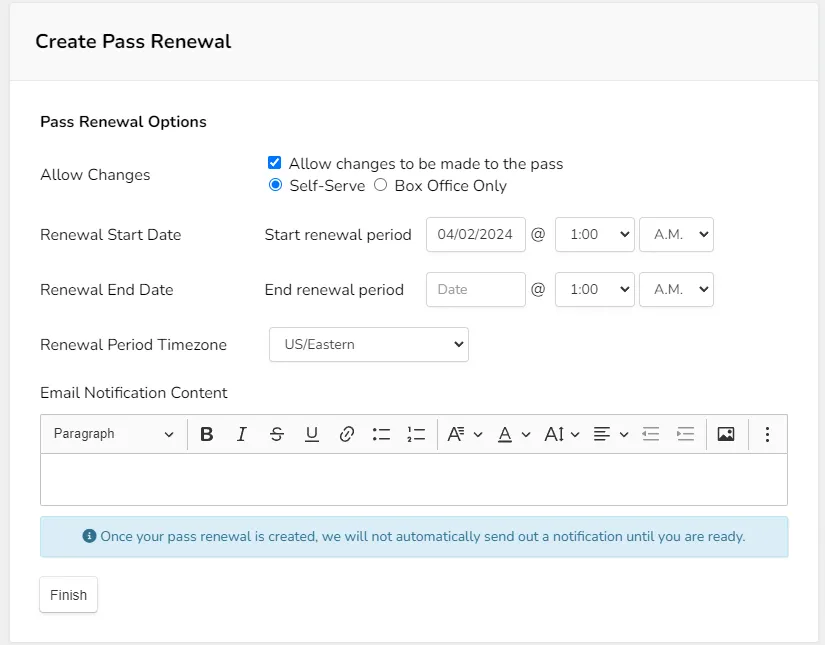Viewport: 825px width, 645px height.
Task: Open the renewal end time dropdown
Action: 595,289
